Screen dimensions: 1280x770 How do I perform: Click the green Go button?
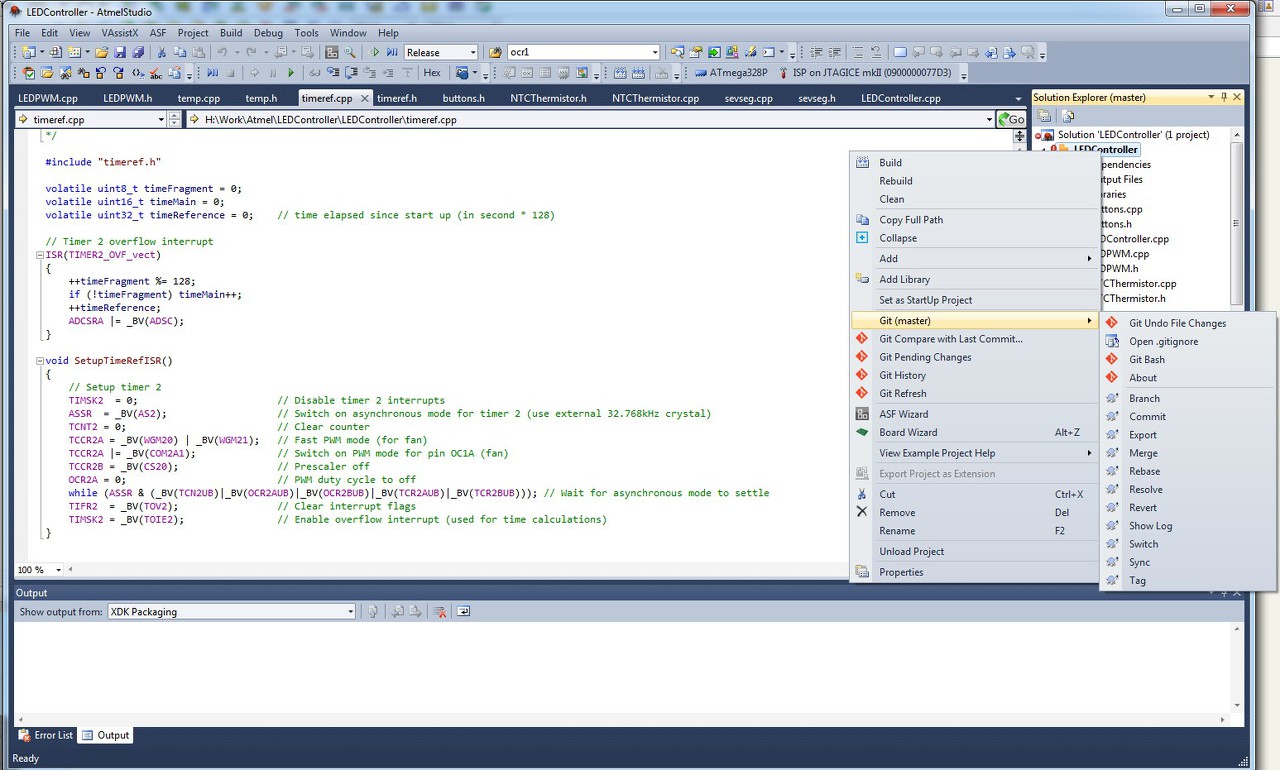point(1012,119)
